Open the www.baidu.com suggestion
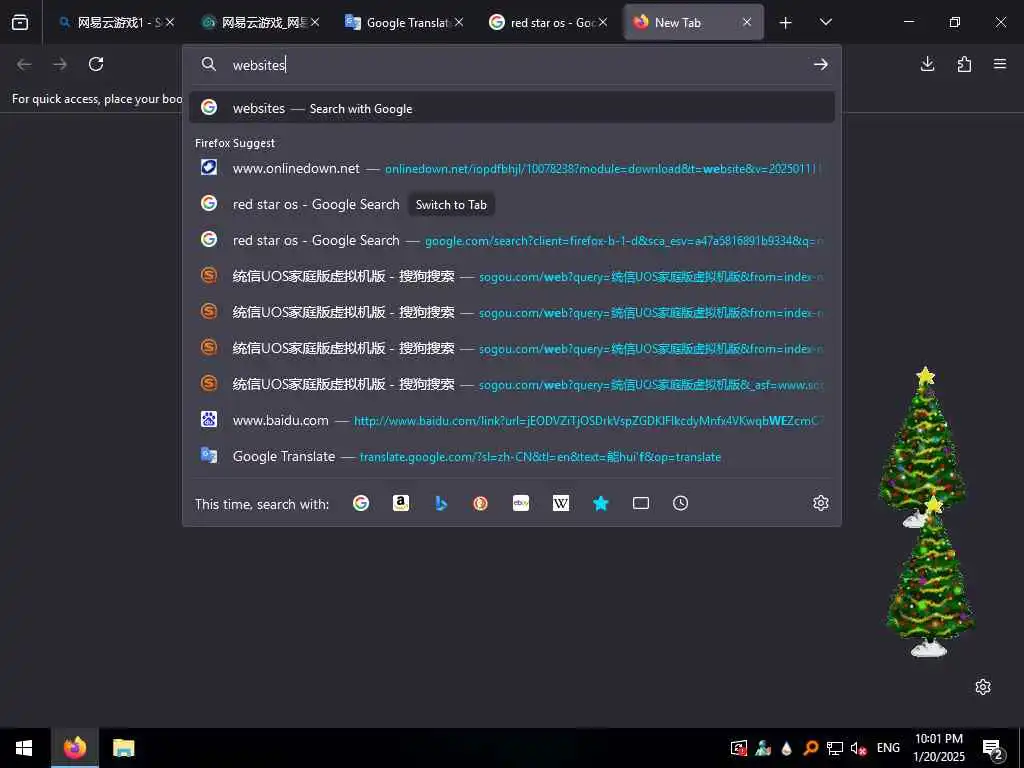Screen dimensions: 1024x768 tap(512, 421)
